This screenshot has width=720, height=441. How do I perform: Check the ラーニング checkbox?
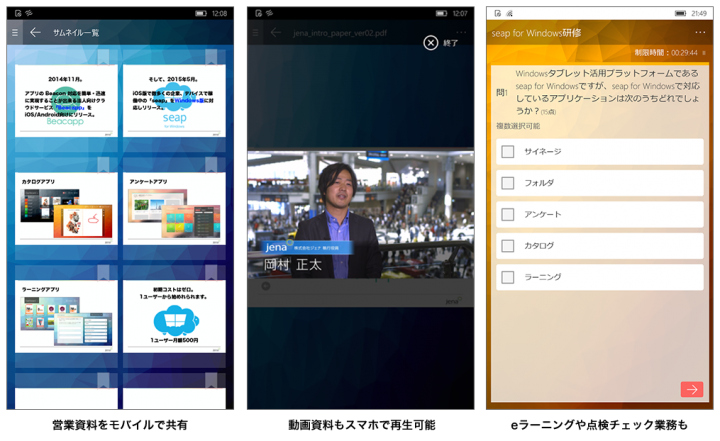pyautogui.click(x=507, y=277)
